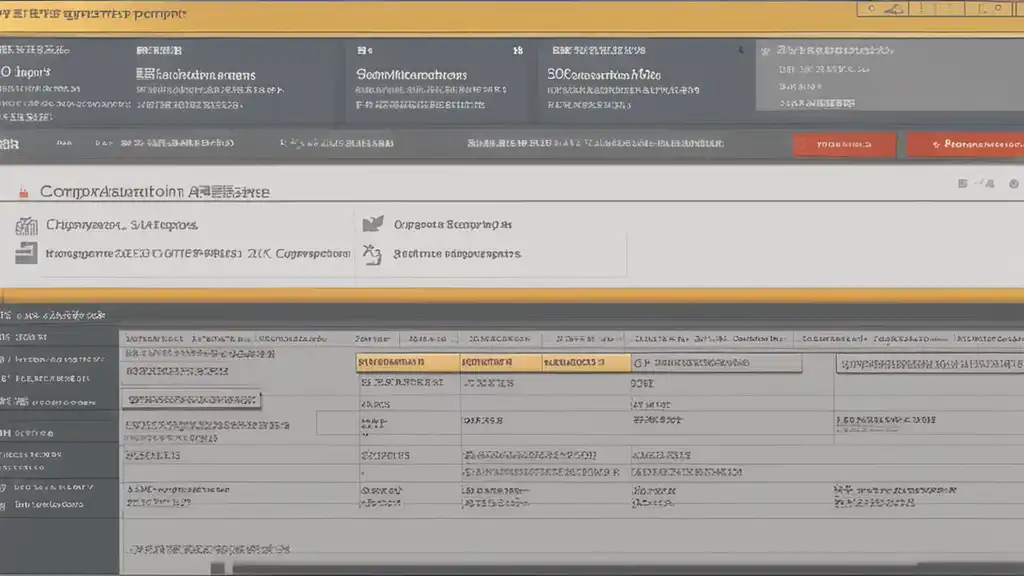Click the building chart icon in the white panel

[x=26, y=226]
